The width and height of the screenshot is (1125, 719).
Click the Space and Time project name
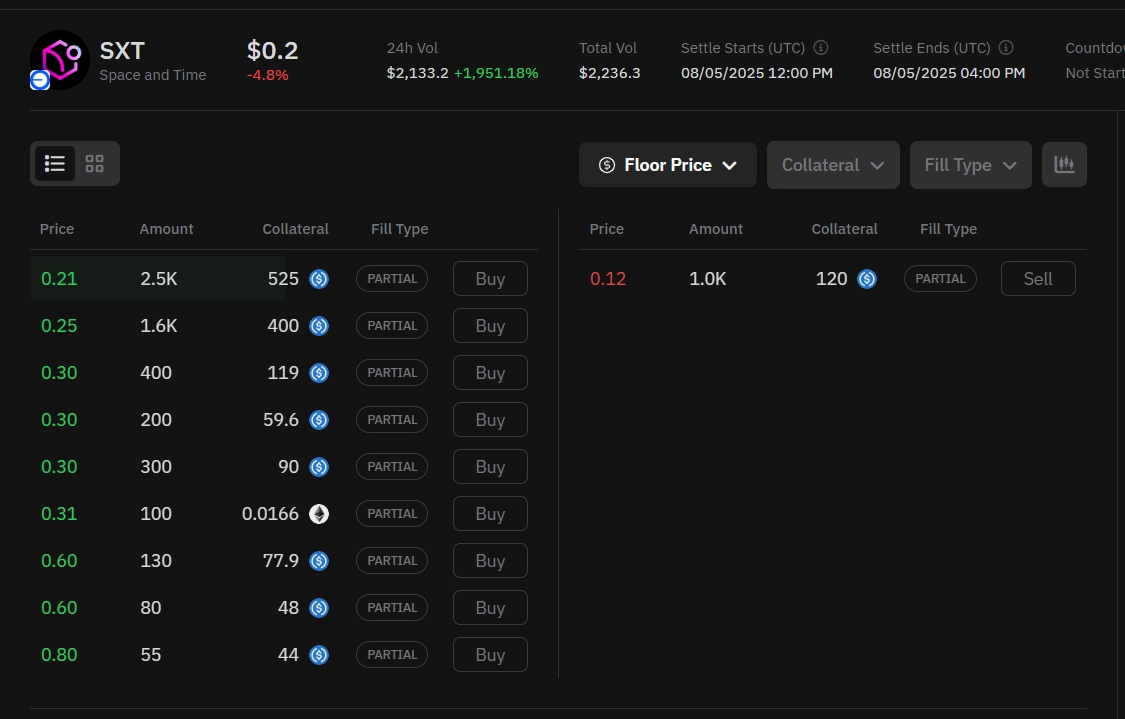click(152, 75)
